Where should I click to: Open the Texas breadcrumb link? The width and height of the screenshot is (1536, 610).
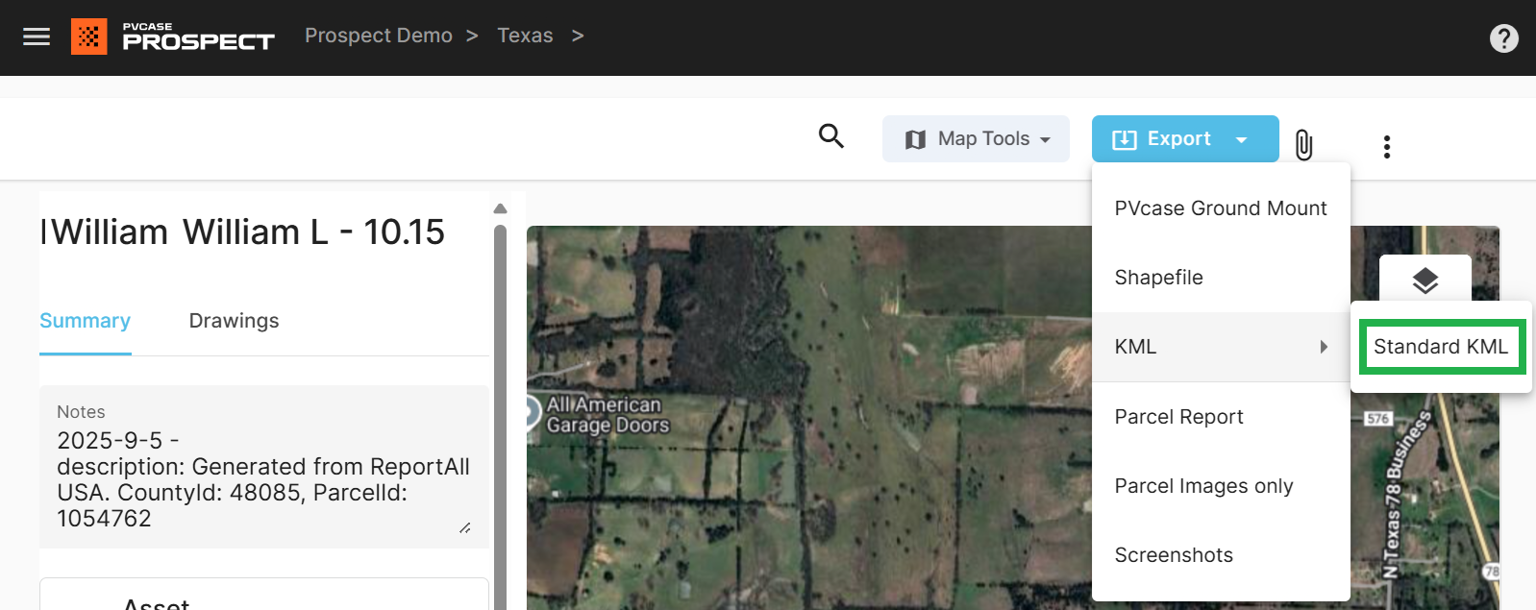pos(525,35)
